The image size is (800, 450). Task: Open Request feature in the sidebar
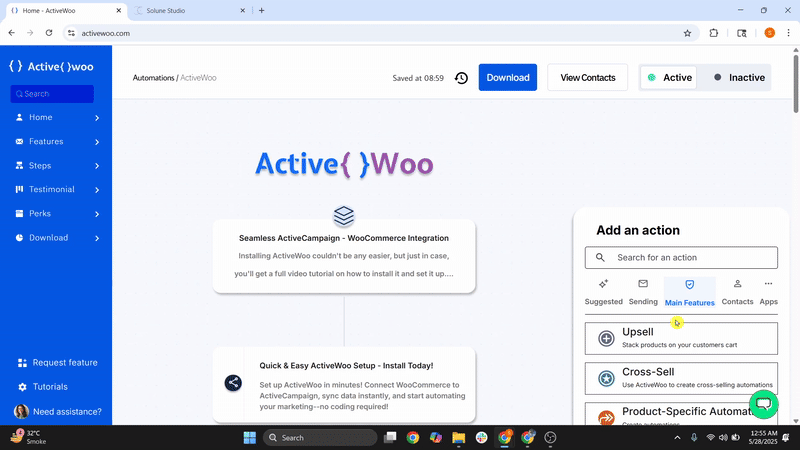(x=57, y=363)
